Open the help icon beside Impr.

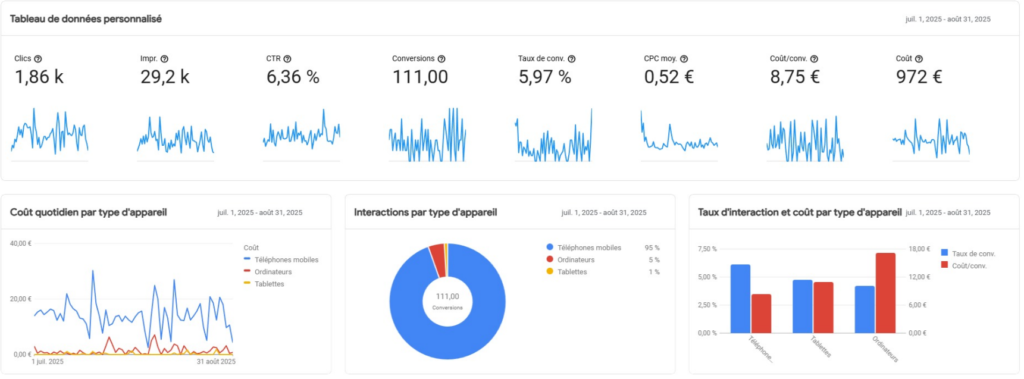(164, 59)
